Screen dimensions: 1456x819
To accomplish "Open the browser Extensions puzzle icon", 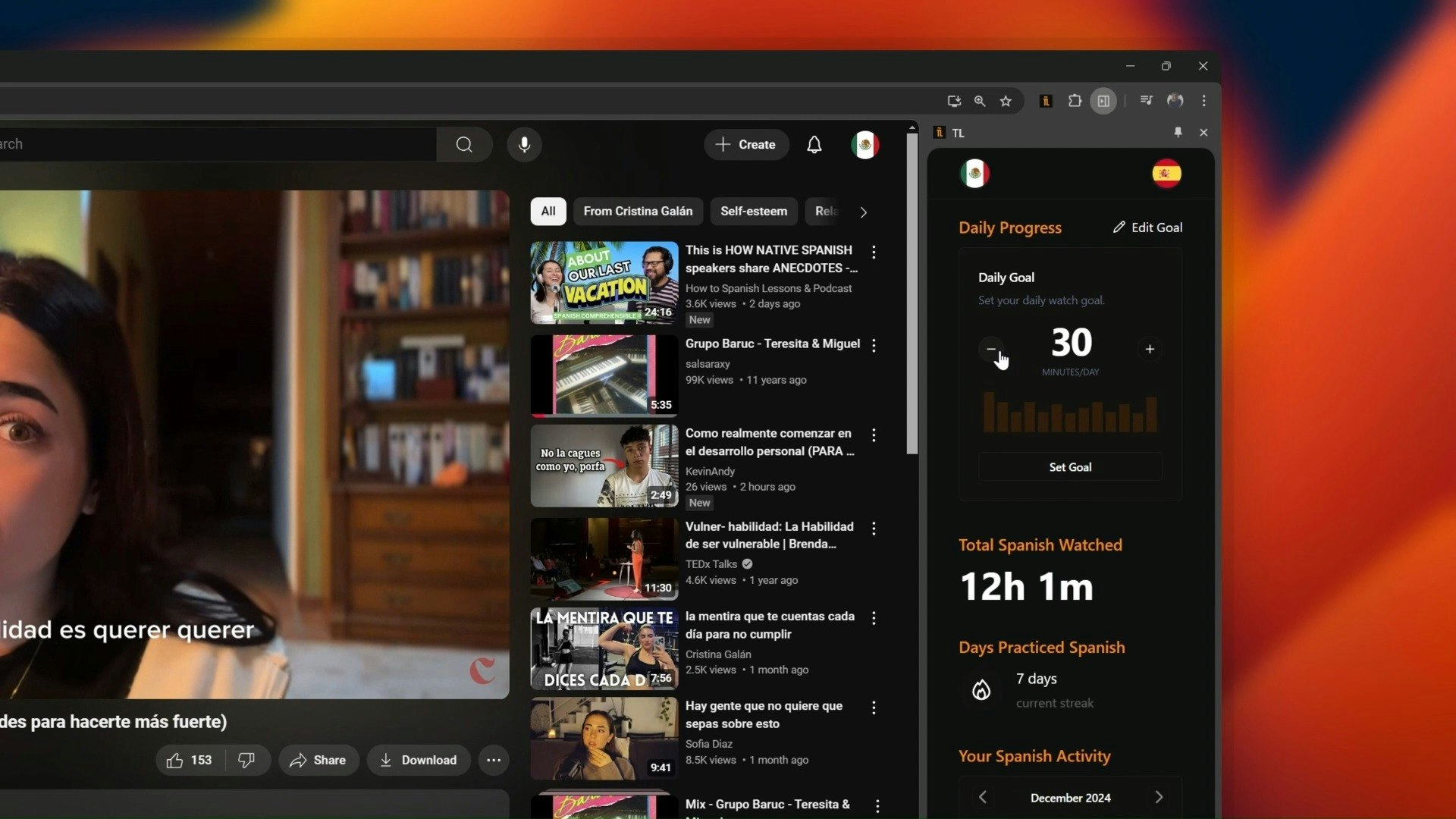I will [x=1075, y=100].
